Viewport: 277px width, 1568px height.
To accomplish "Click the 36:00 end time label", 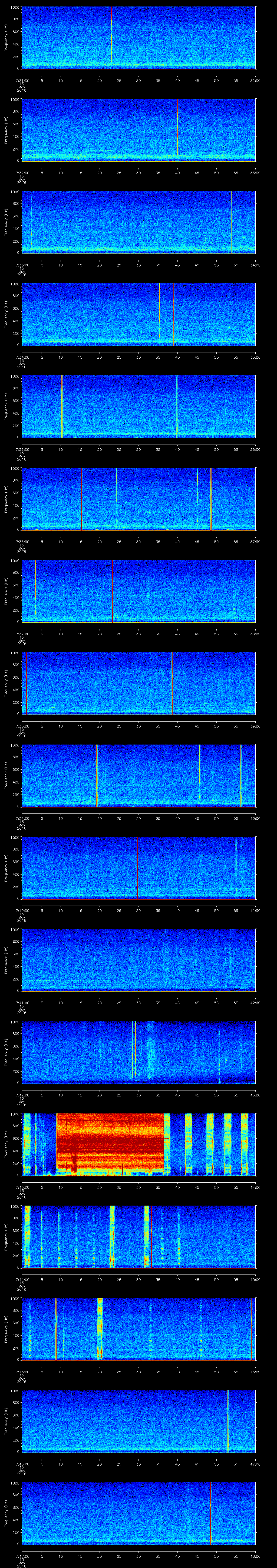I will pyautogui.click(x=255, y=449).
